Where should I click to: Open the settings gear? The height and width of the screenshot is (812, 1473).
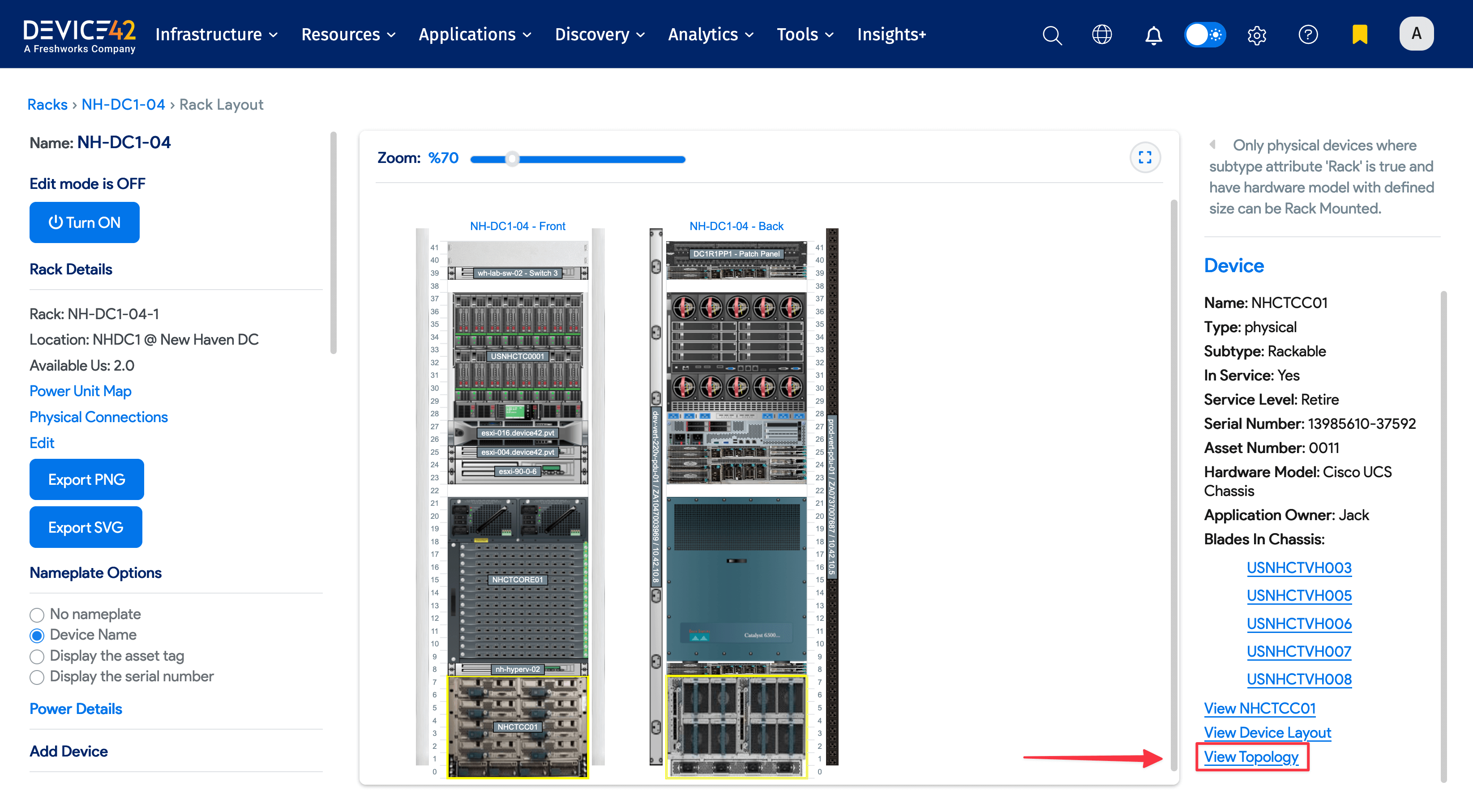[1257, 34]
